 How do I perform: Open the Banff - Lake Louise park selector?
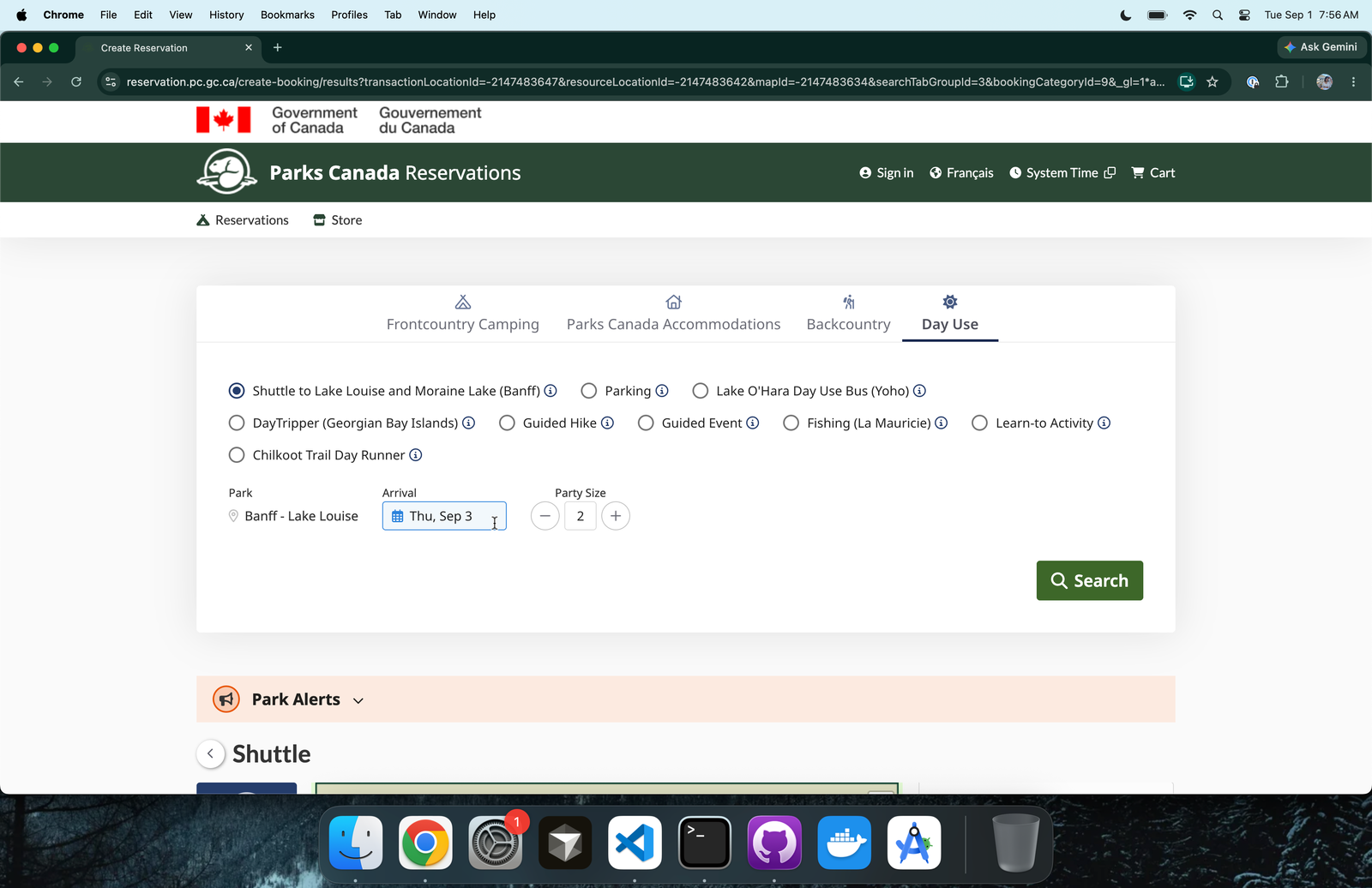tap(293, 516)
